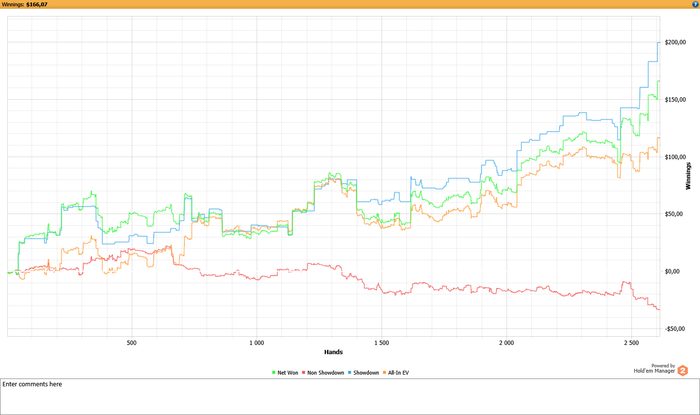Click the 1 500 hands x-axis label

(x=381, y=342)
